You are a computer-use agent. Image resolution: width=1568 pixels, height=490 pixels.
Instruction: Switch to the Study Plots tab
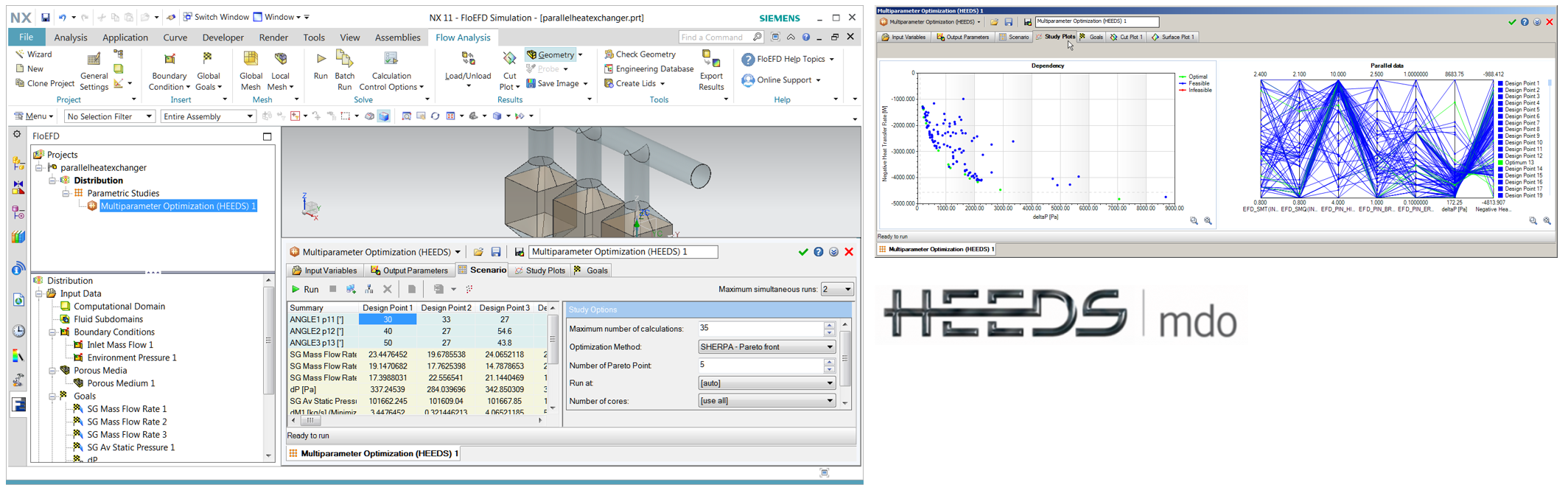point(539,270)
